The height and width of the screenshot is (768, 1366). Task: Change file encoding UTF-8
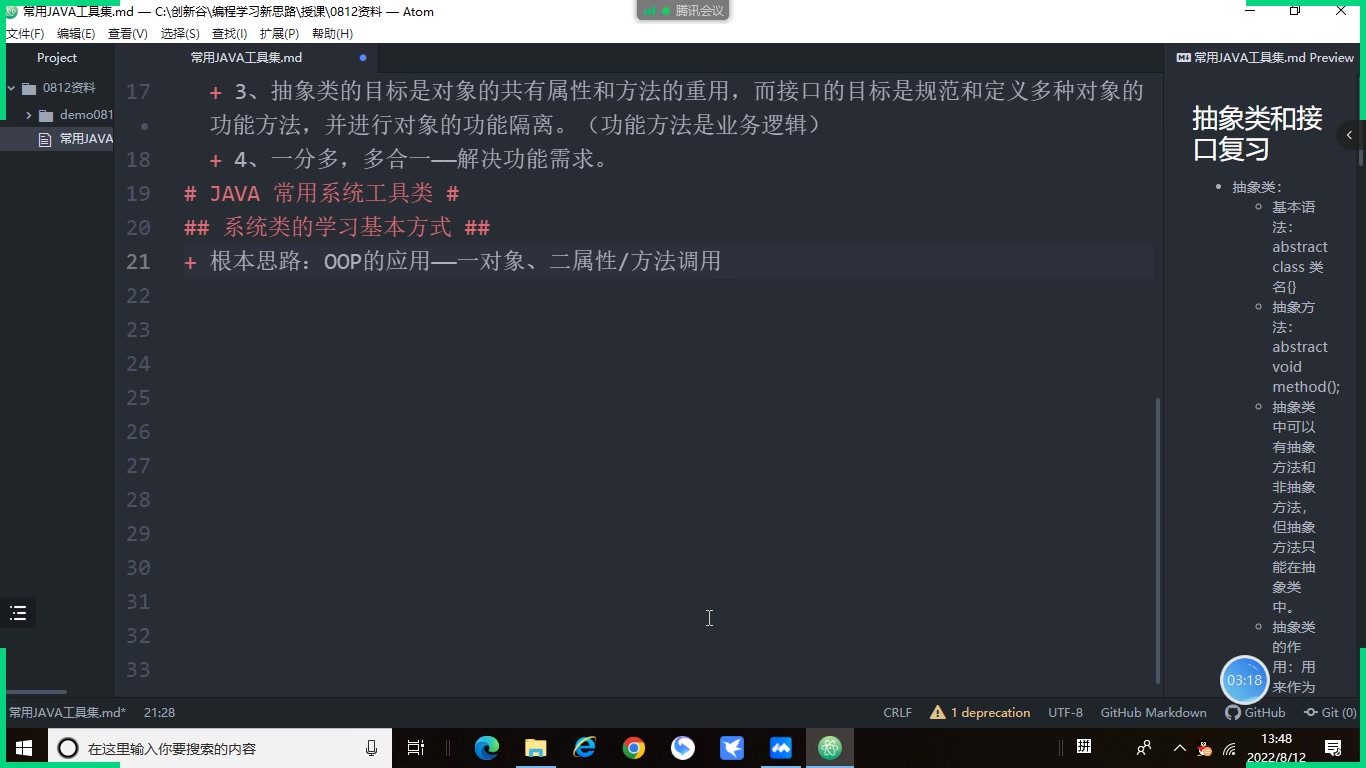coord(1065,713)
